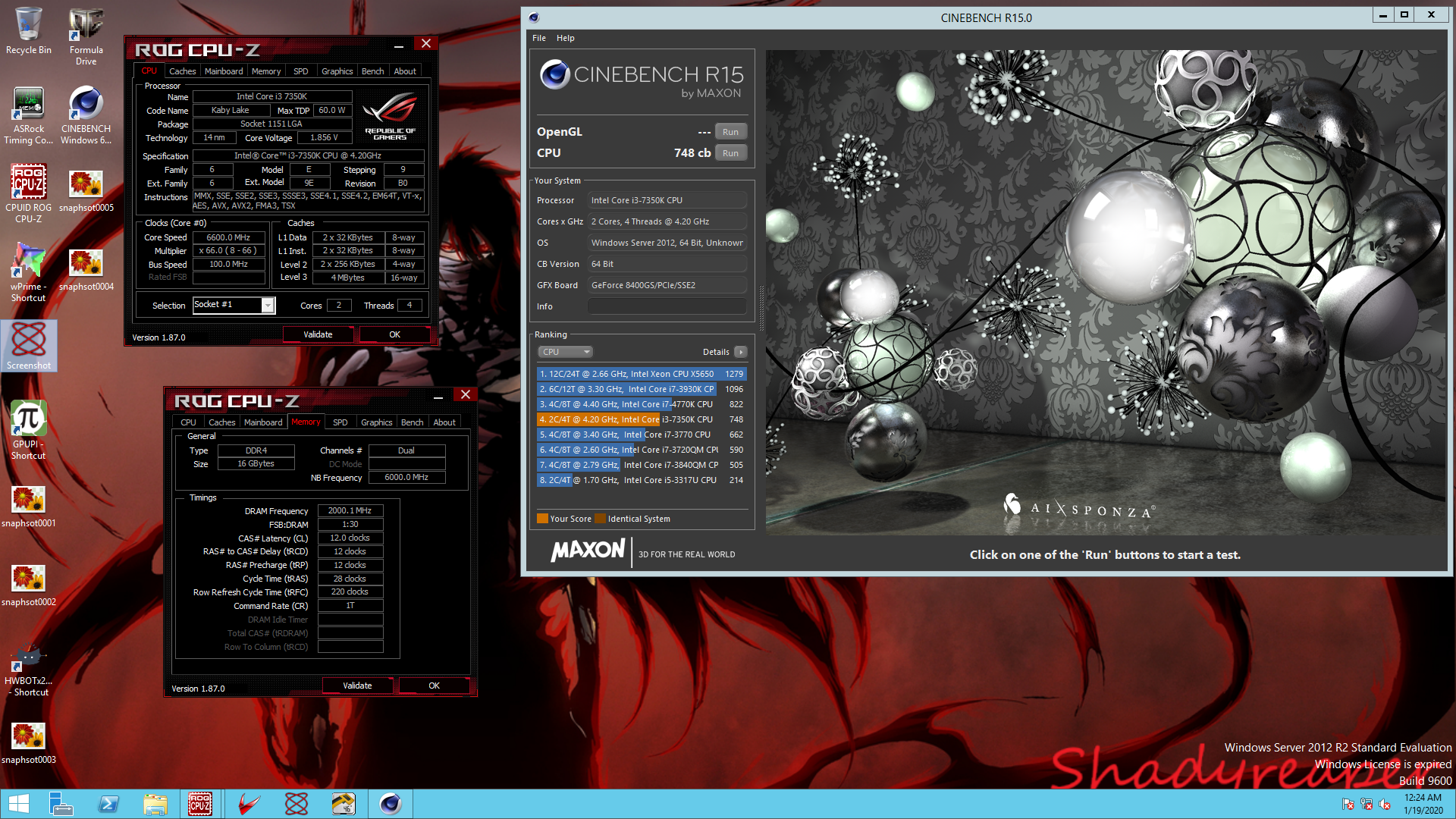Select ranking row Core i5-3317U CPU

642,480
